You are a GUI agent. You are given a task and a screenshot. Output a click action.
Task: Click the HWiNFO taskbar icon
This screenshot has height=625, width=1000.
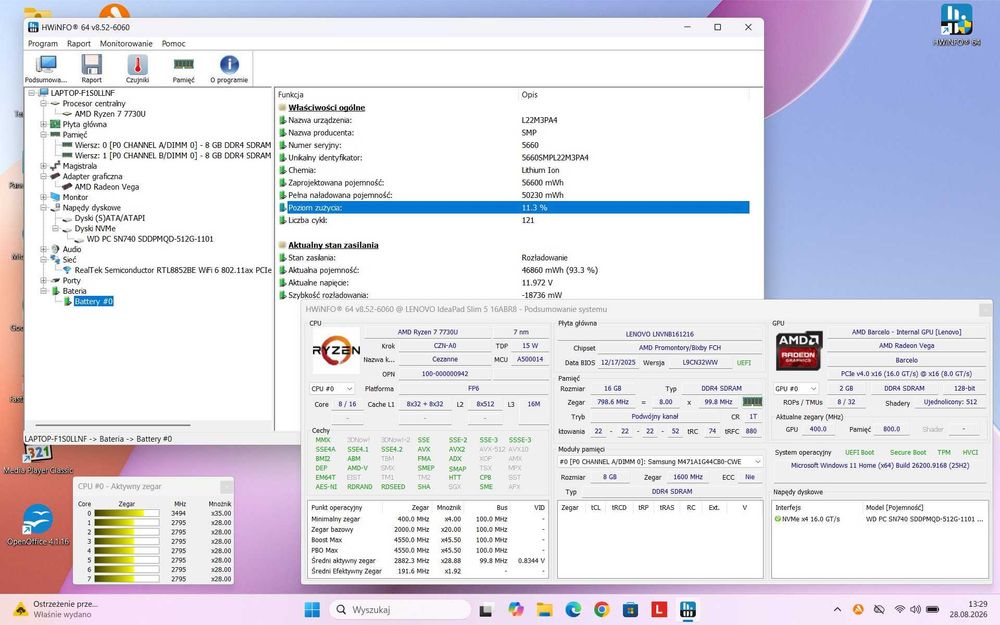tap(688, 610)
